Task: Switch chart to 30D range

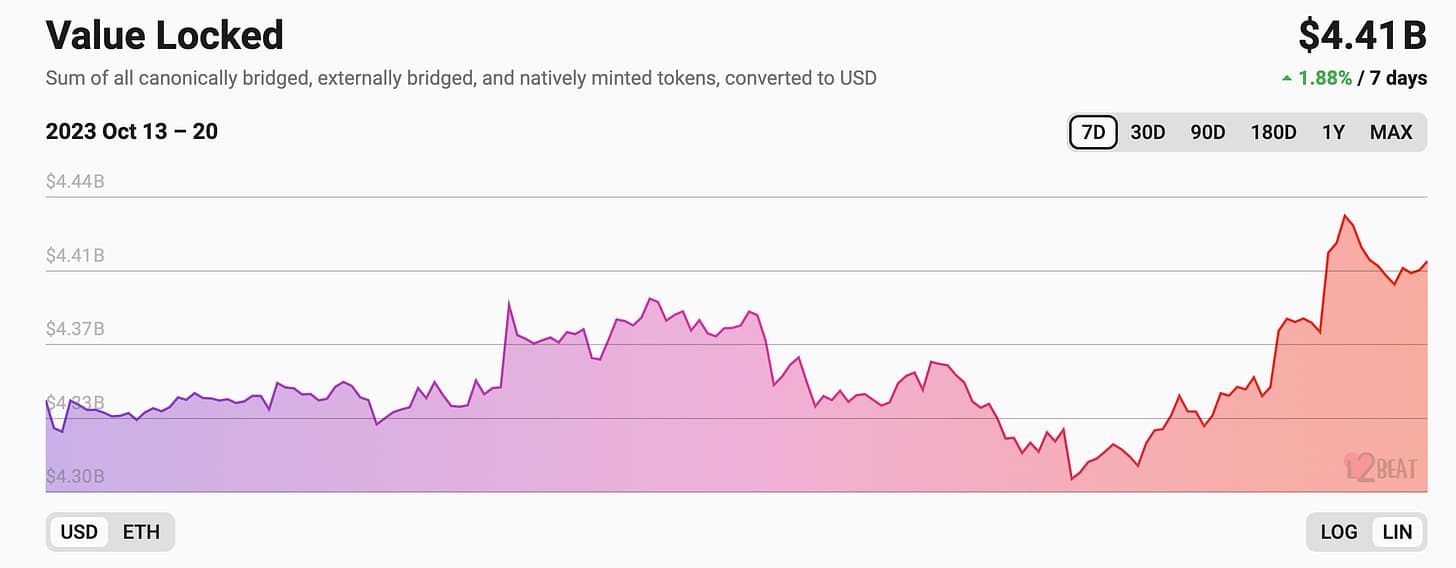Action: coord(1148,132)
